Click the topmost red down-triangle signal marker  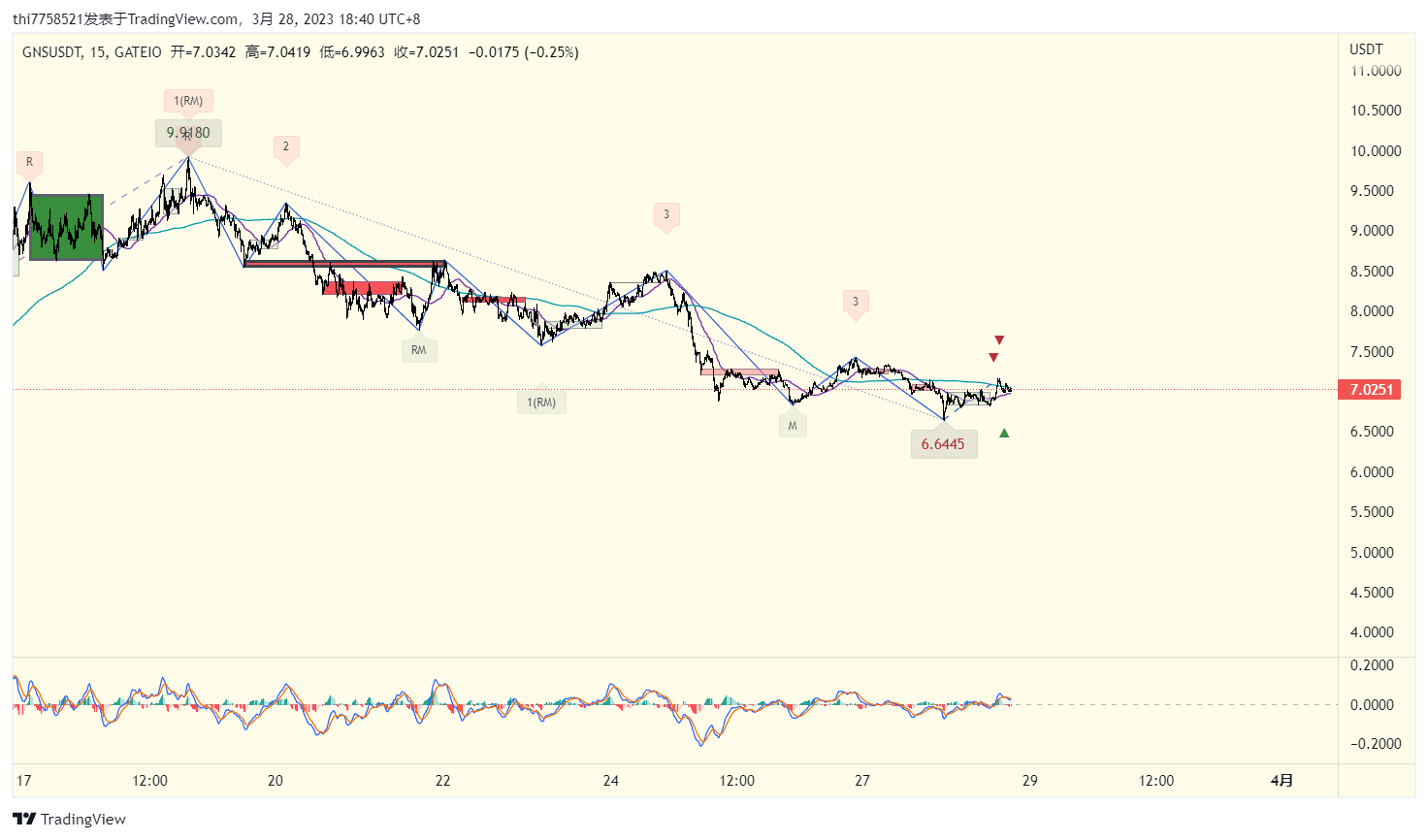click(999, 340)
